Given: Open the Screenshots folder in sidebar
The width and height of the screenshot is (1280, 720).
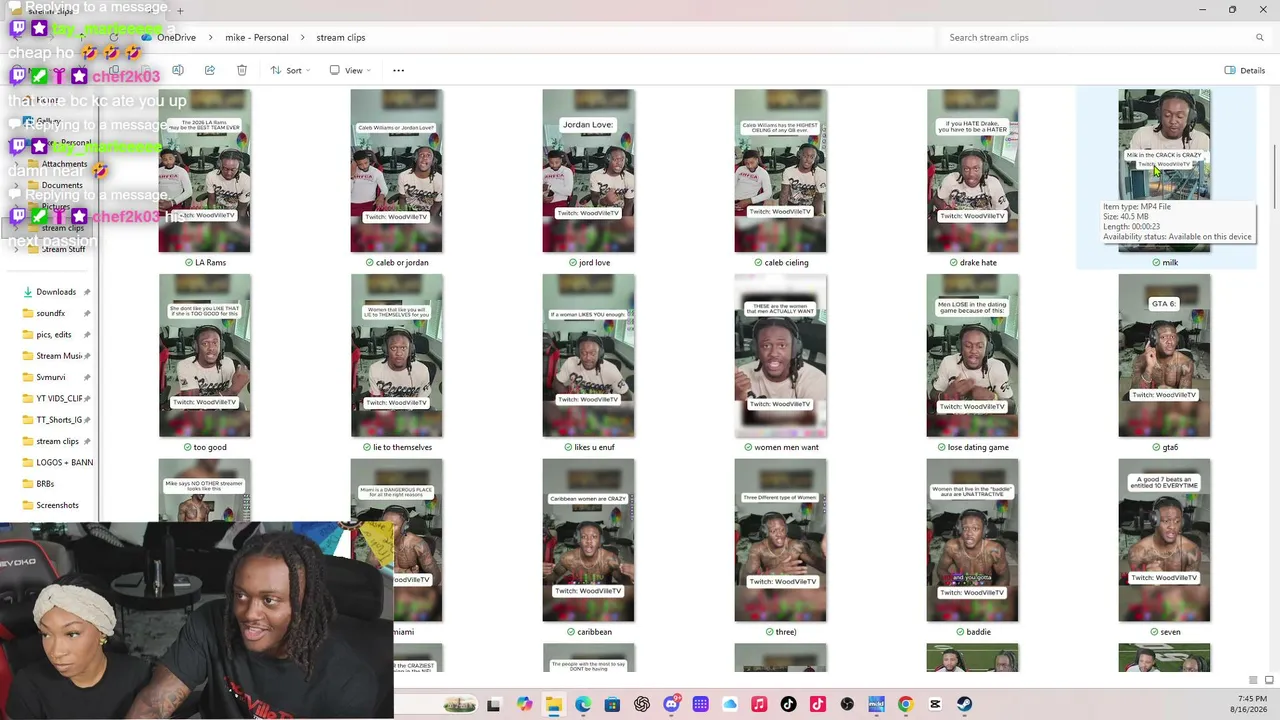Looking at the screenshot, I should [57, 505].
